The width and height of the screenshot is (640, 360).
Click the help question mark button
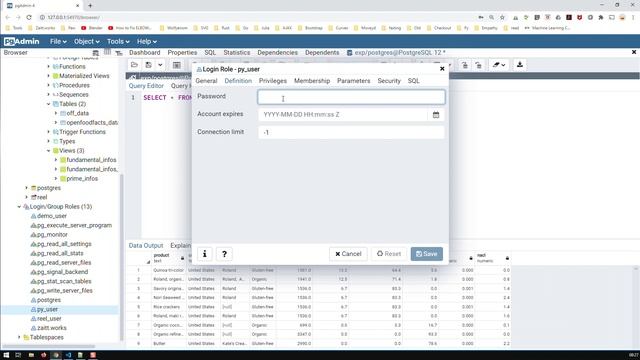pos(224,254)
